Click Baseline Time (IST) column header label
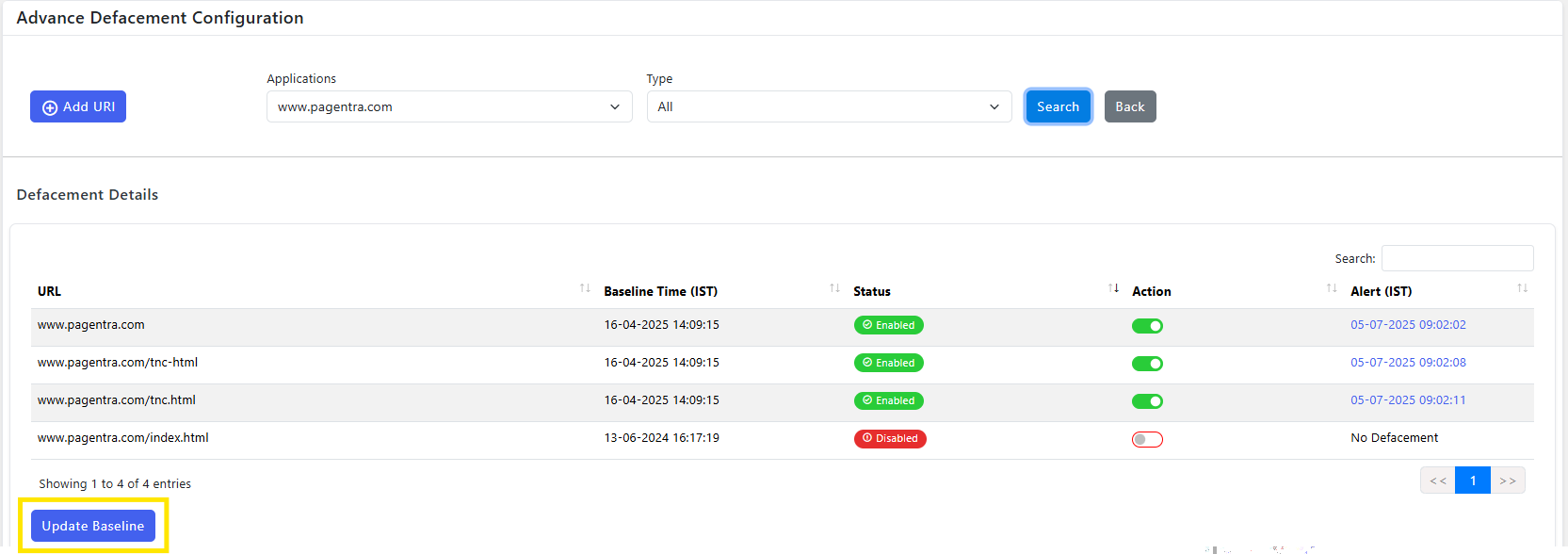This screenshot has height=554, width=1568. click(661, 291)
